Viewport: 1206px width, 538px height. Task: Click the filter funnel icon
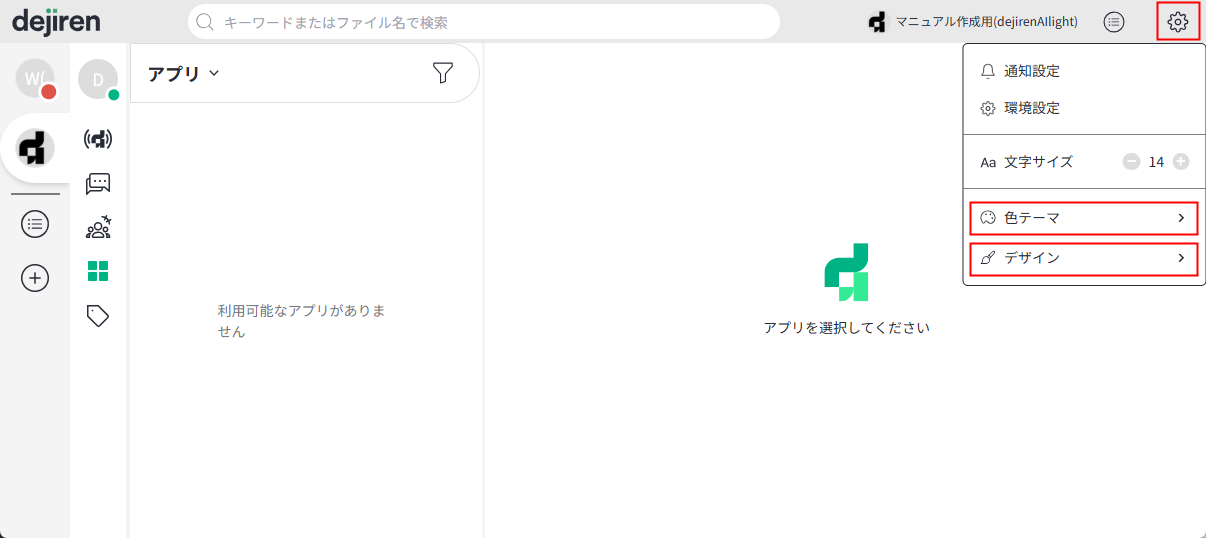click(x=442, y=73)
